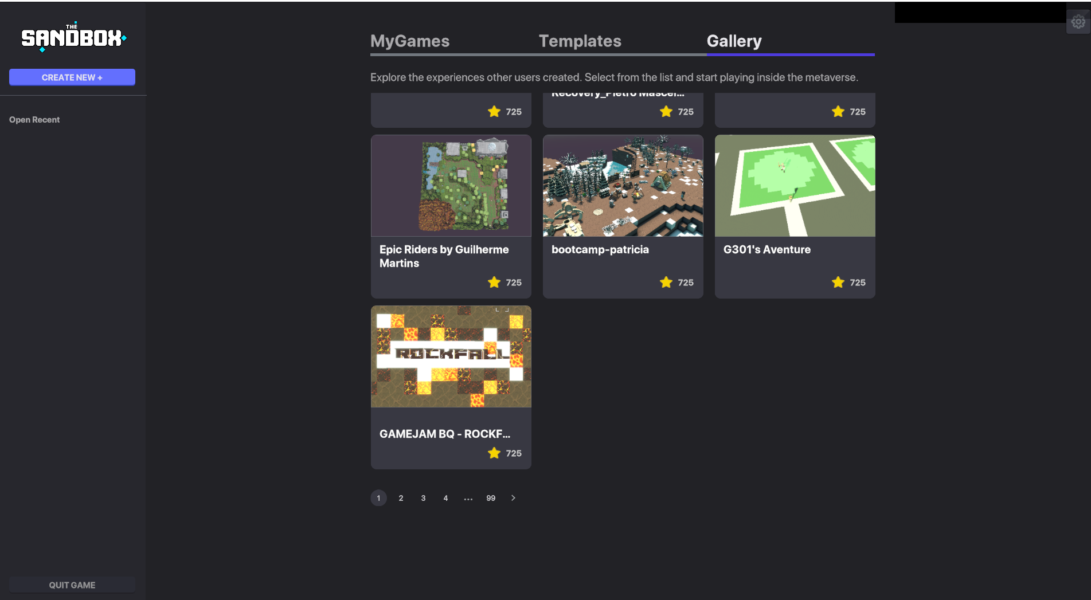Click the star on bootcamp-patricia card
This screenshot has width=1091, height=600.
pos(666,282)
